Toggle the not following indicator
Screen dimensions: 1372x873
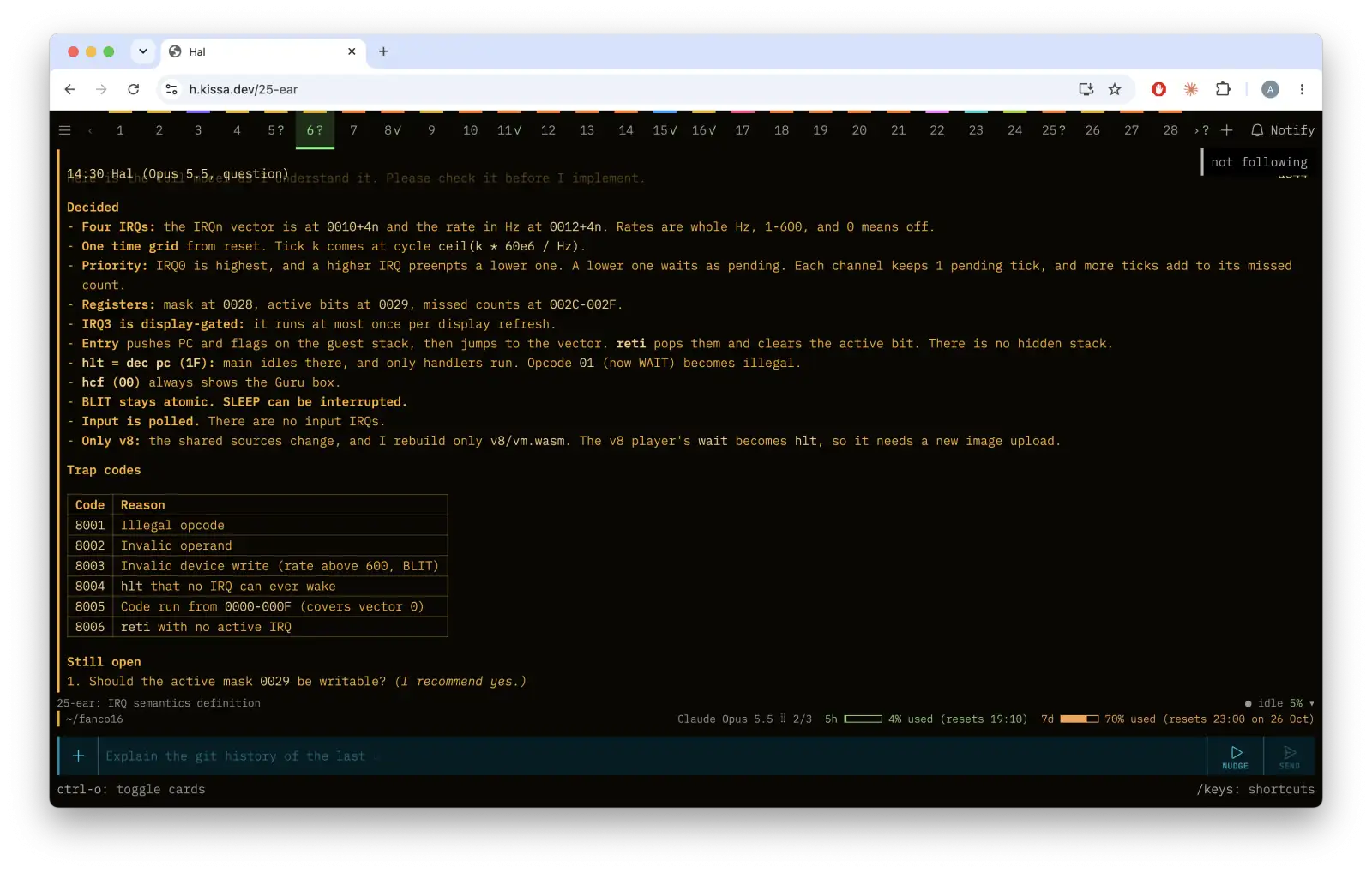1258,161
